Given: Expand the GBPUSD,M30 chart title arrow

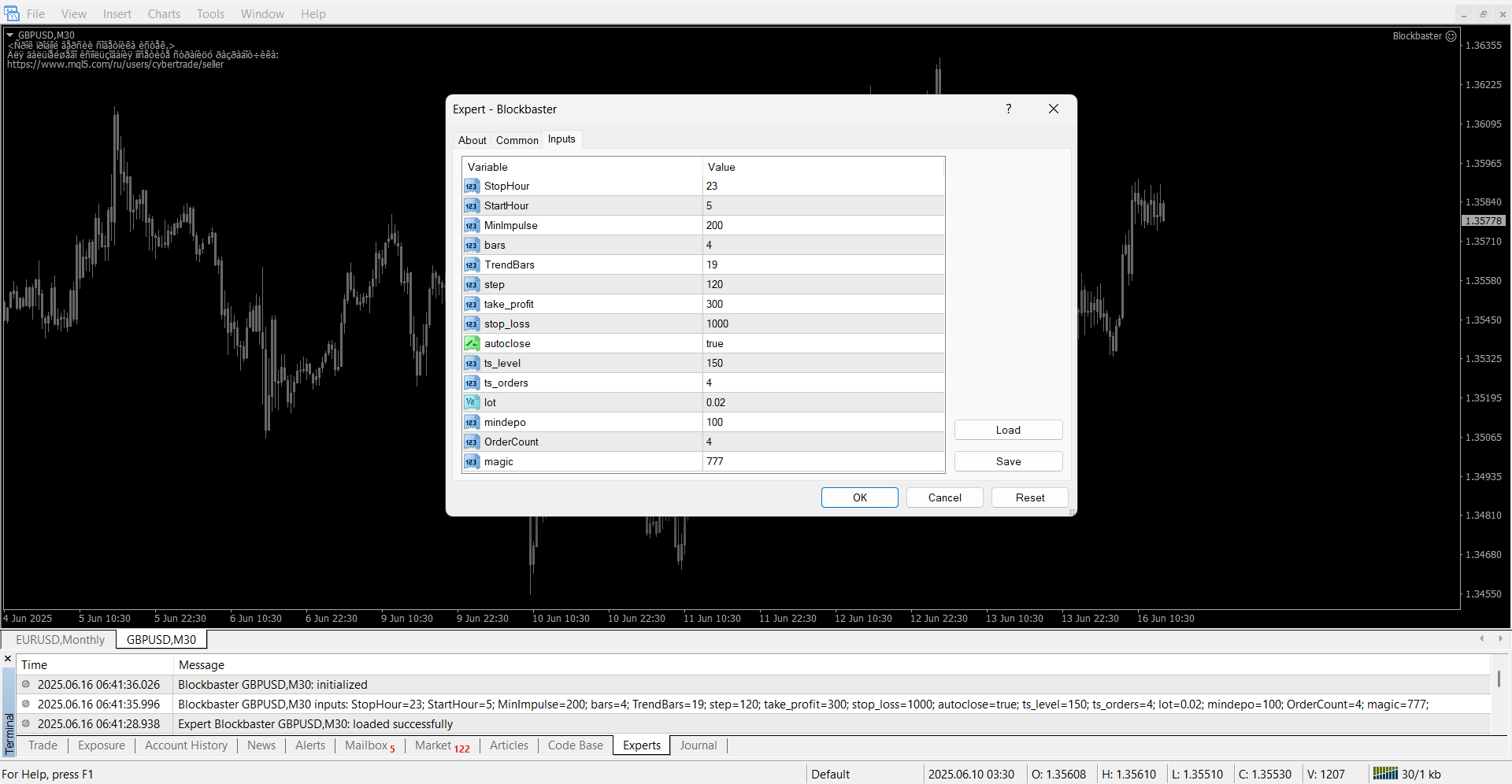Looking at the screenshot, I should pyautogui.click(x=10, y=35).
